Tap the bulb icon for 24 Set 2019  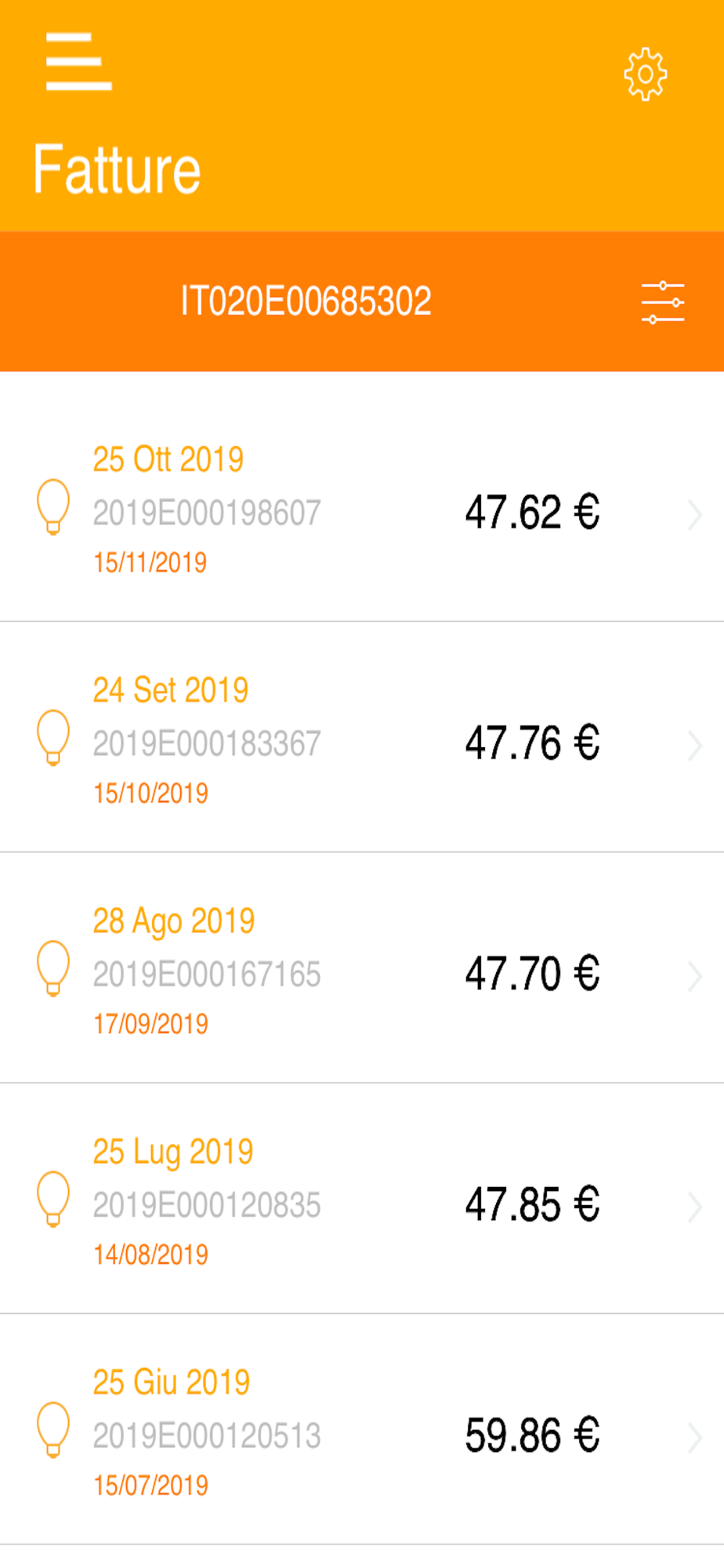pyautogui.click(x=53, y=738)
